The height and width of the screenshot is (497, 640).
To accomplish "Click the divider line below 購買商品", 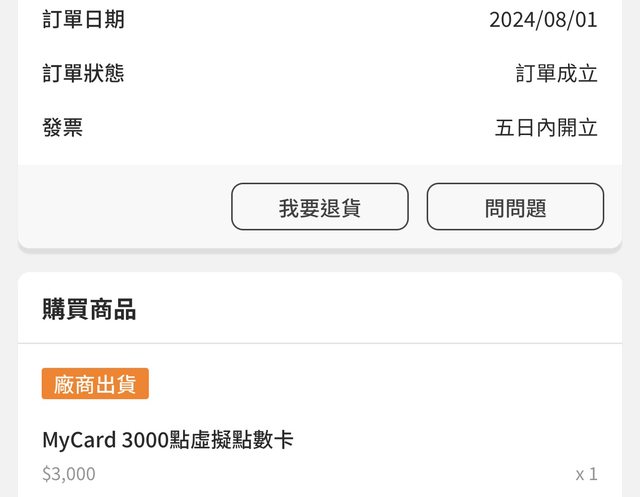I will [x=320, y=343].
